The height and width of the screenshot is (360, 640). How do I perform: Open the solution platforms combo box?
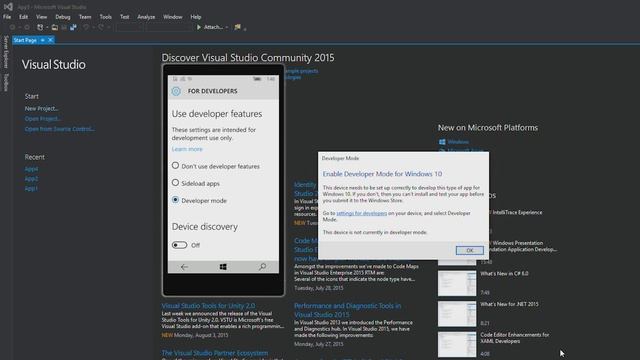(169, 27)
